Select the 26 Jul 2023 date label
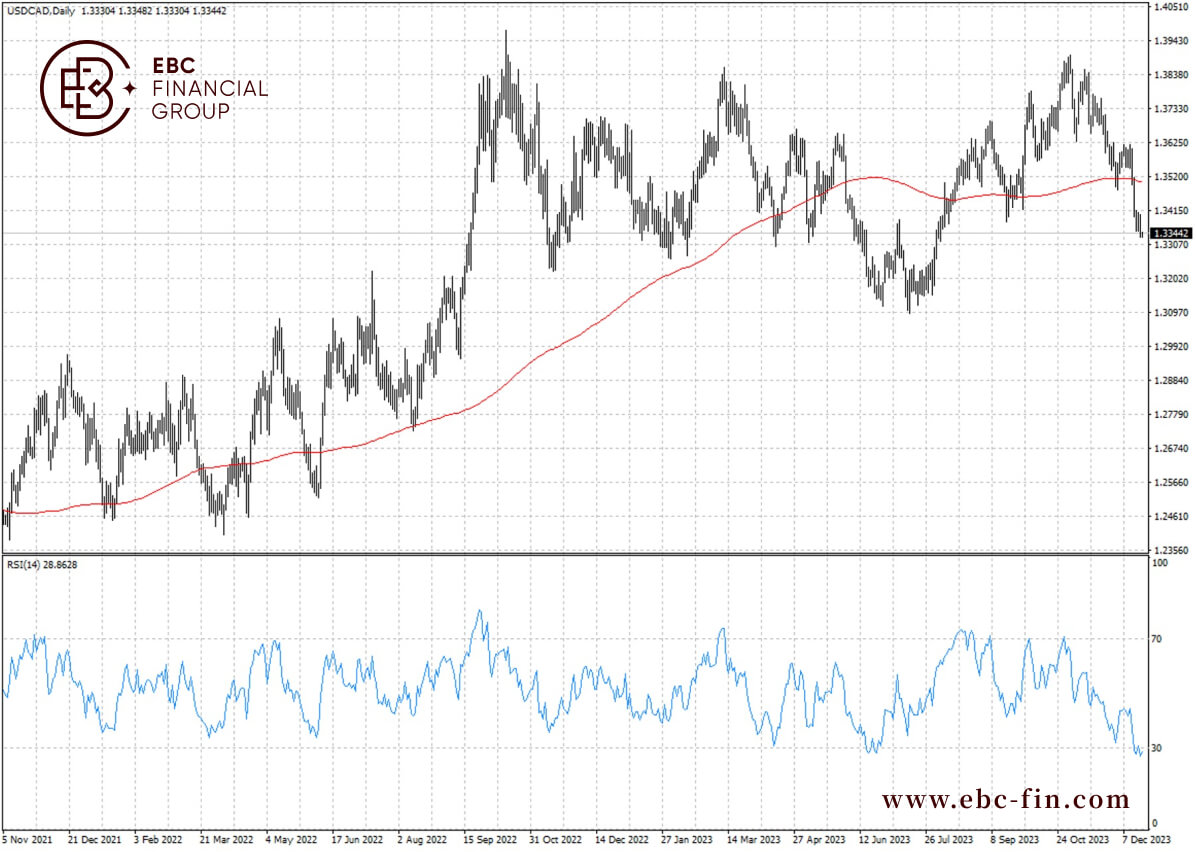 948,839
